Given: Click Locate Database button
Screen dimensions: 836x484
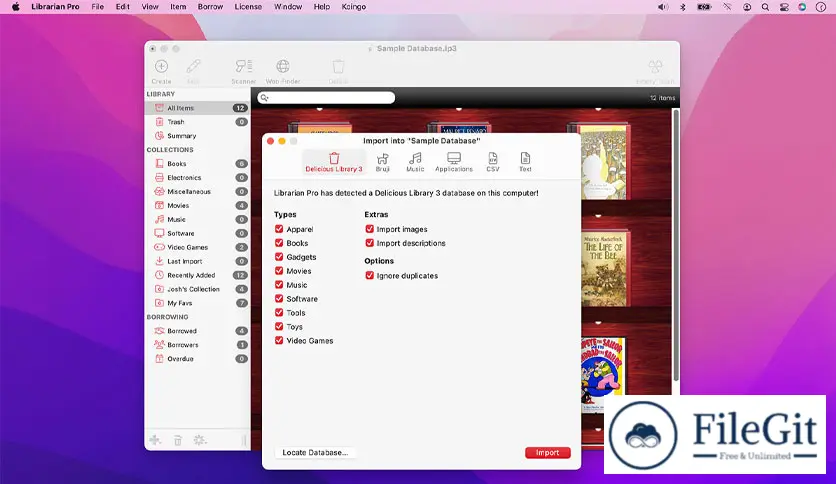Looking at the screenshot, I should [315, 453].
